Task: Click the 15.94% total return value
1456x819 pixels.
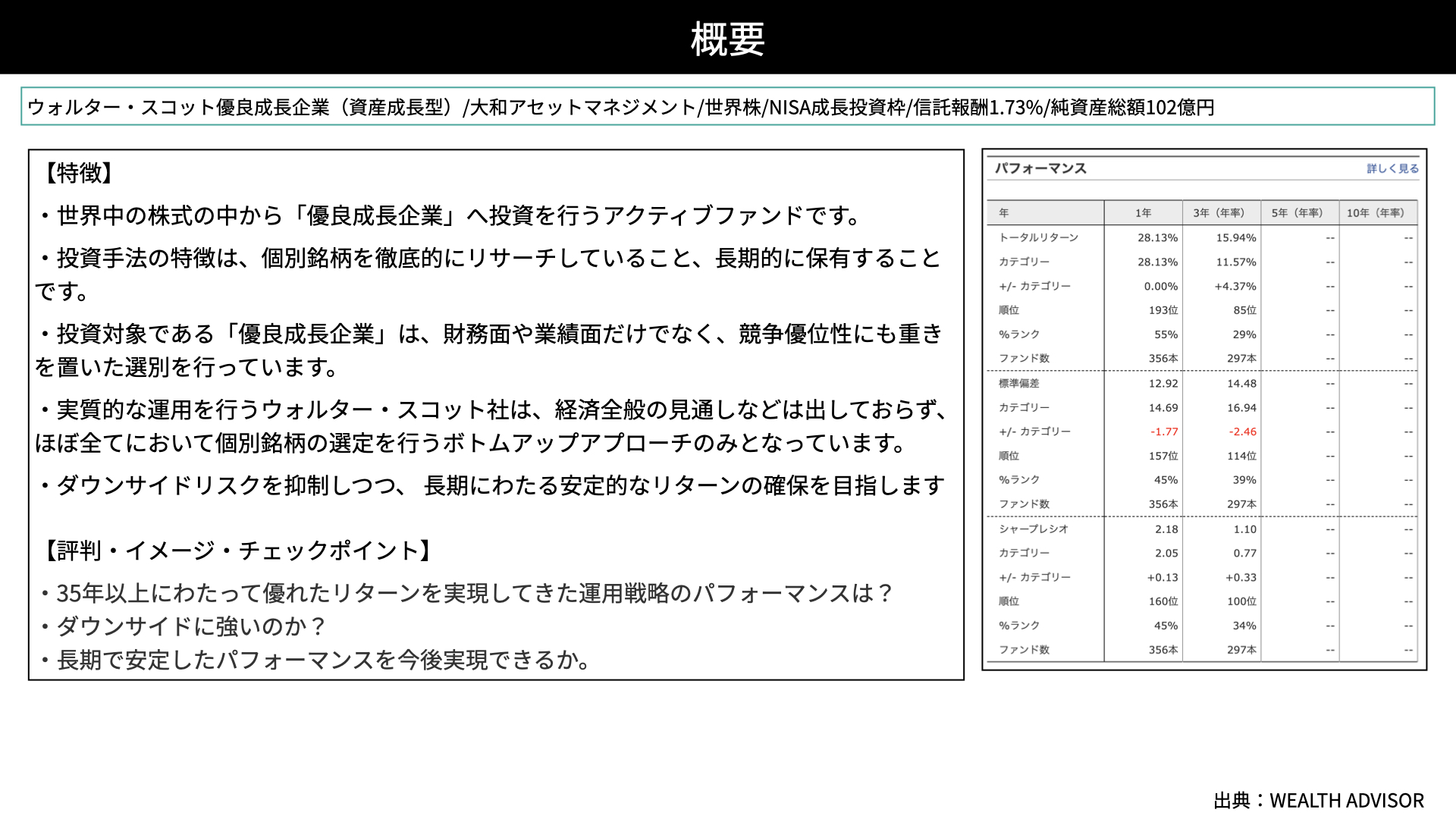Action: point(1236,237)
